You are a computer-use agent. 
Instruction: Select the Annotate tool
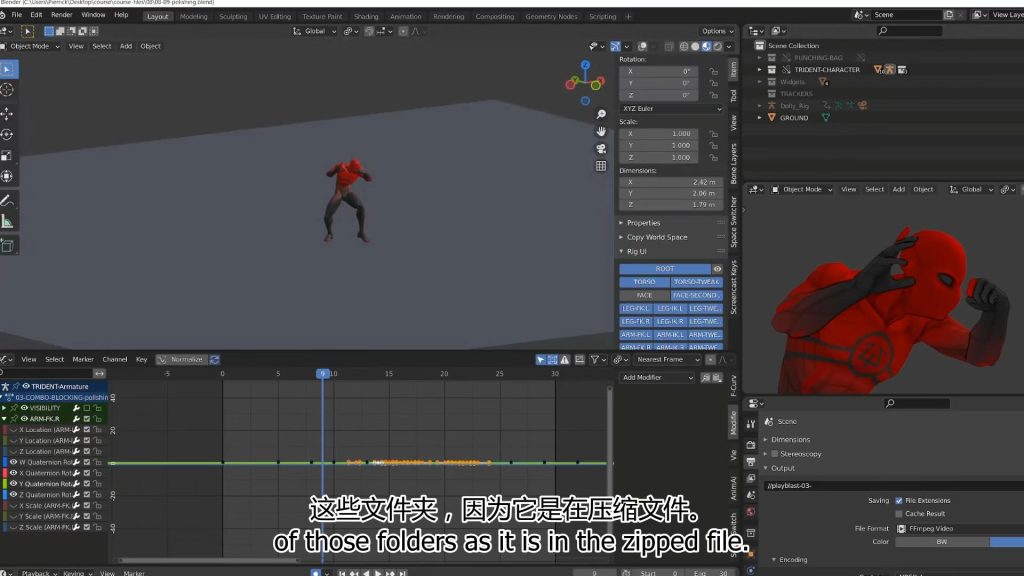[7, 200]
